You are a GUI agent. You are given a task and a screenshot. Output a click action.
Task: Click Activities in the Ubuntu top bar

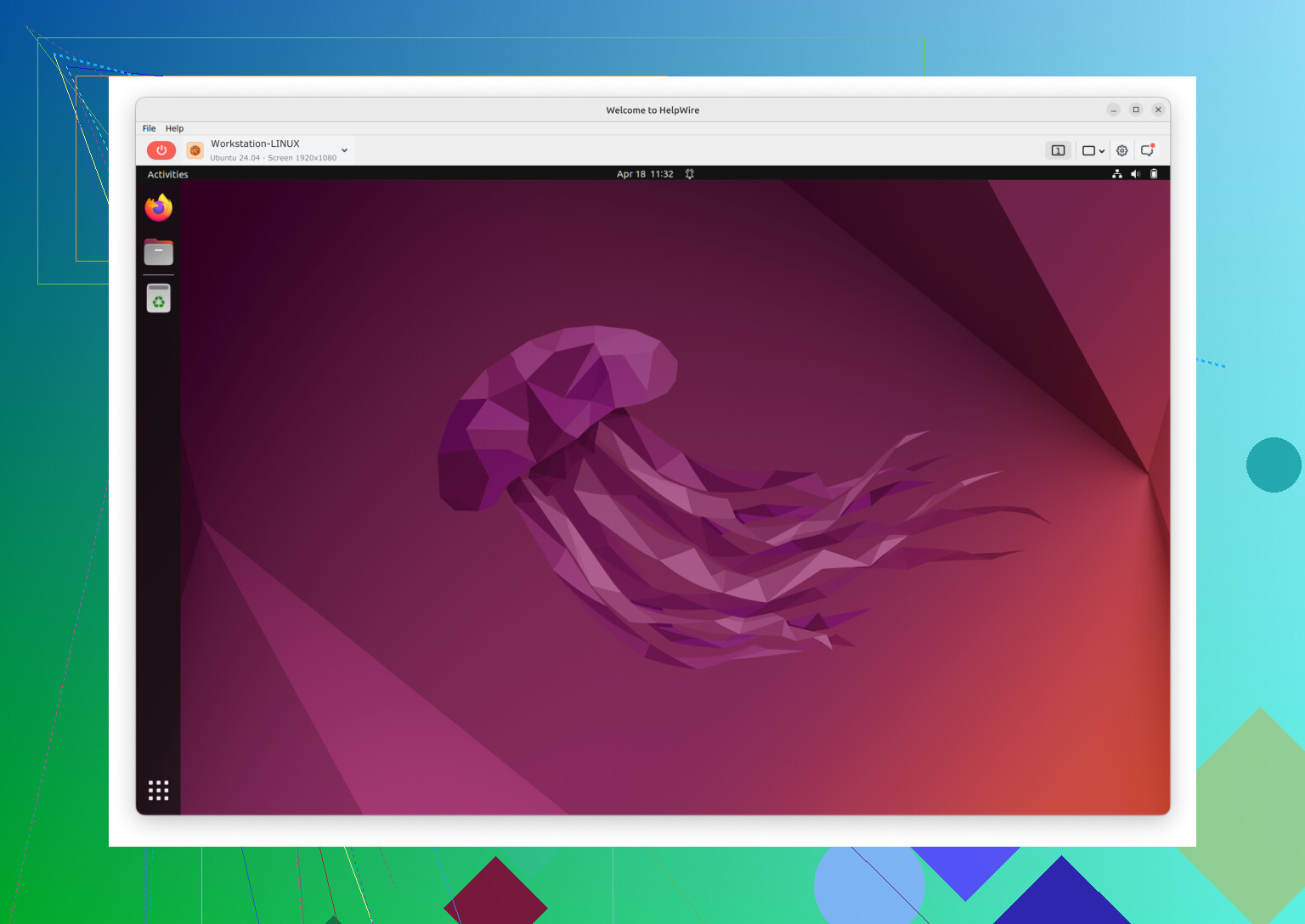click(167, 174)
